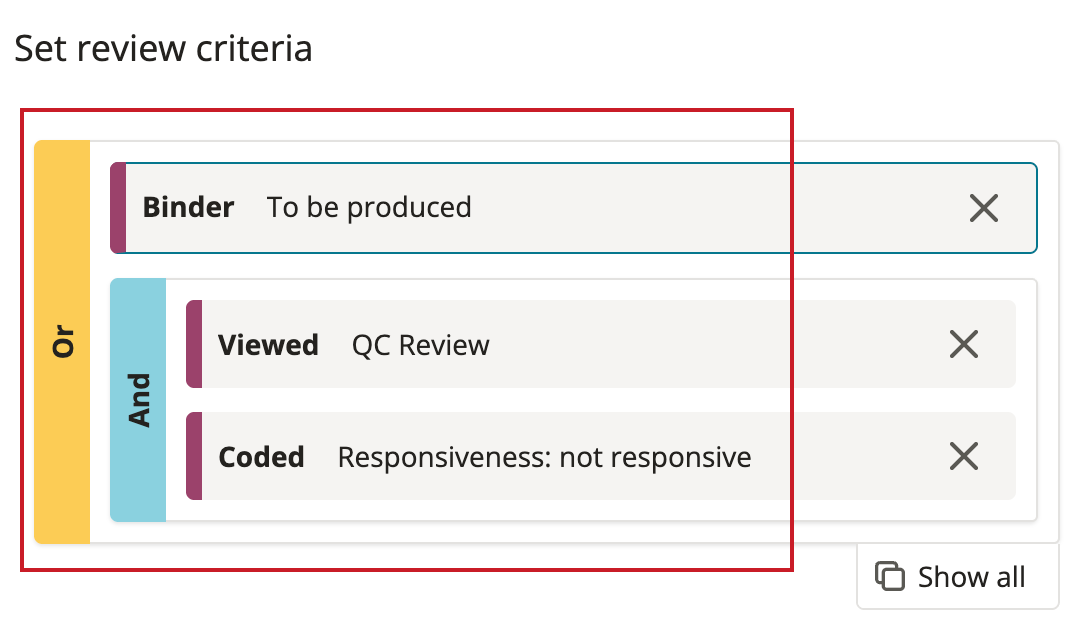Click the Show all copy icon
This screenshot has height=634, width=1080.
click(889, 576)
